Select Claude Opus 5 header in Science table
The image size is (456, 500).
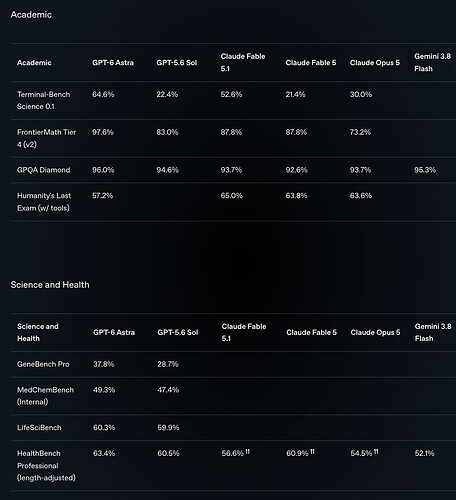click(x=375, y=333)
